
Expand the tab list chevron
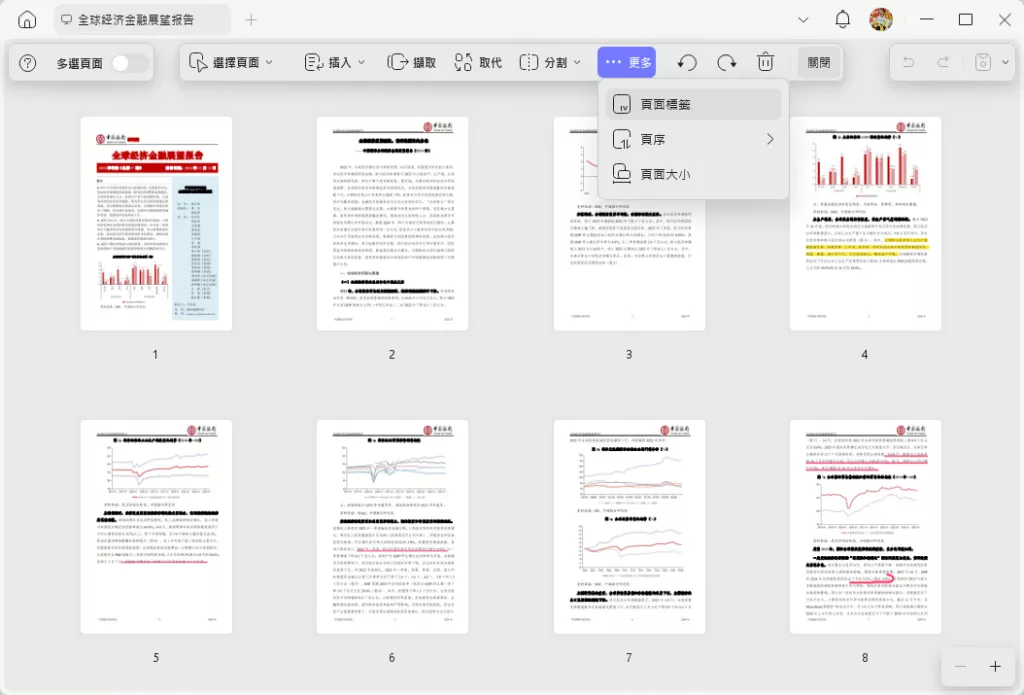tap(803, 20)
